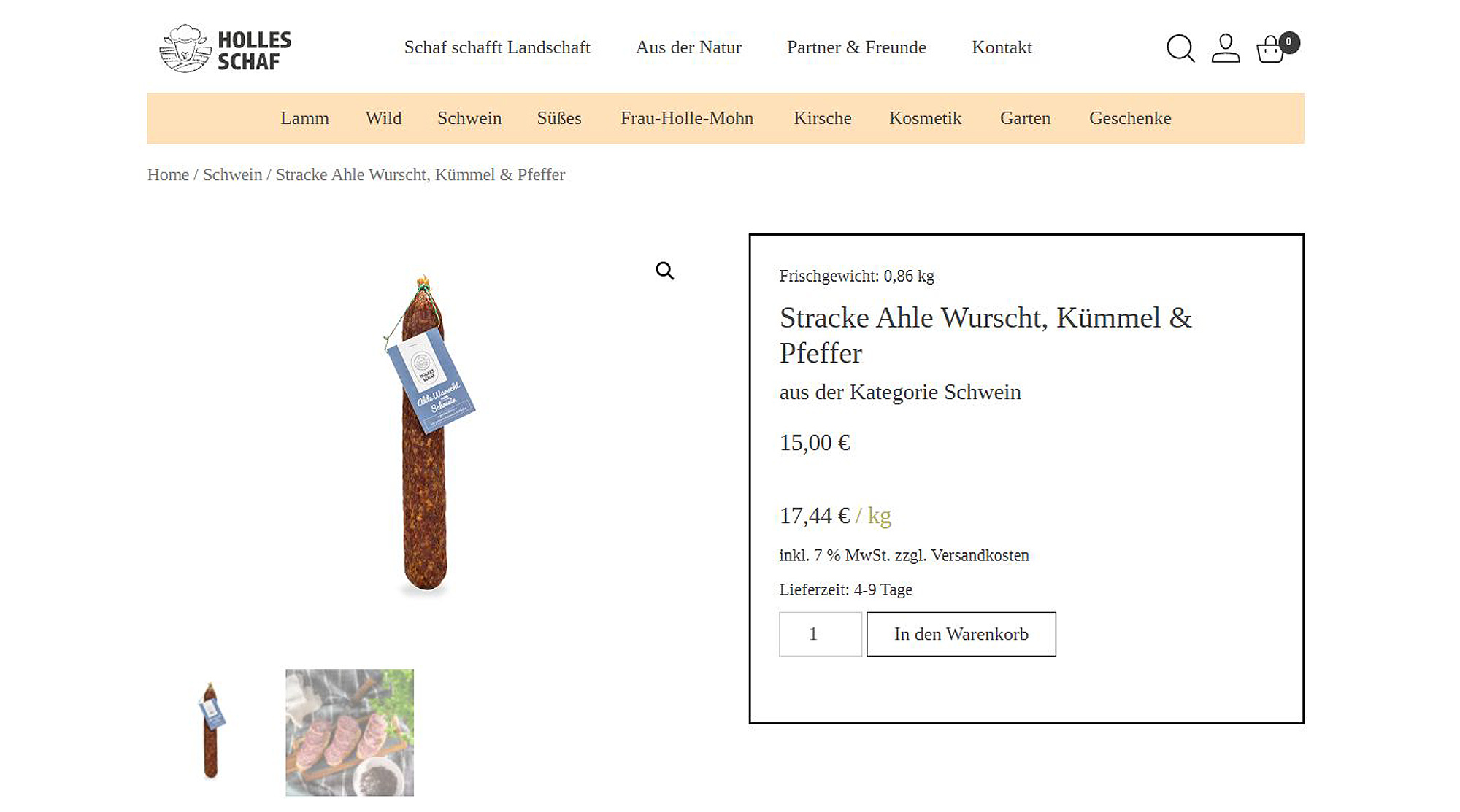
Task: Click the quantity input field
Action: (821, 634)
